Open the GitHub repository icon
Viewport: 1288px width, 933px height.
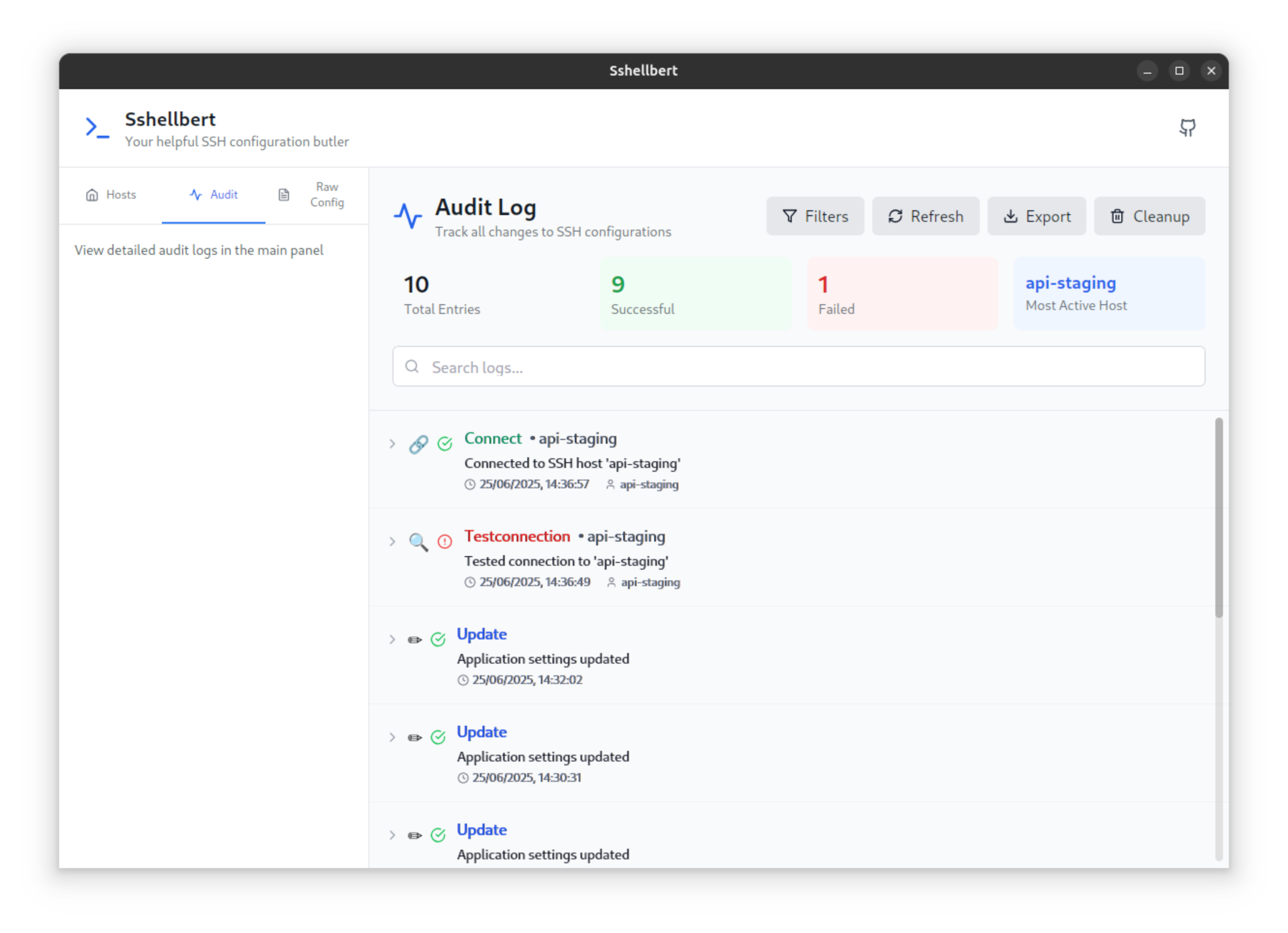(1187, 128)
